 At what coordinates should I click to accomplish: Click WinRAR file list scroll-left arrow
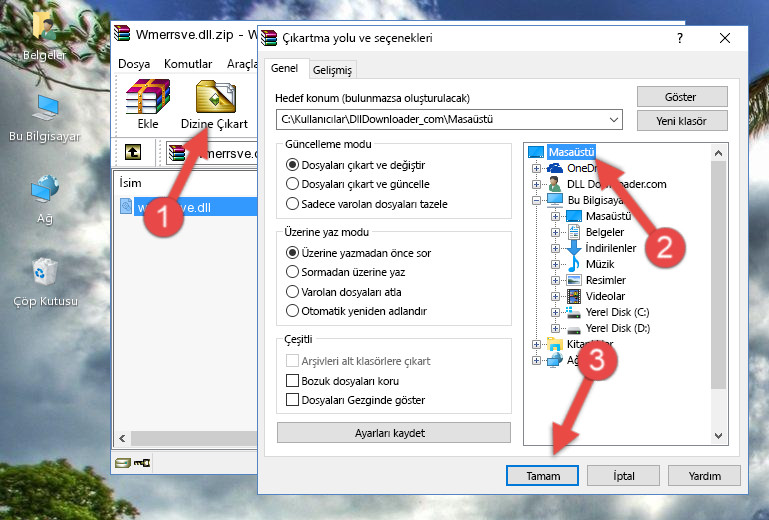pos(123,439)
